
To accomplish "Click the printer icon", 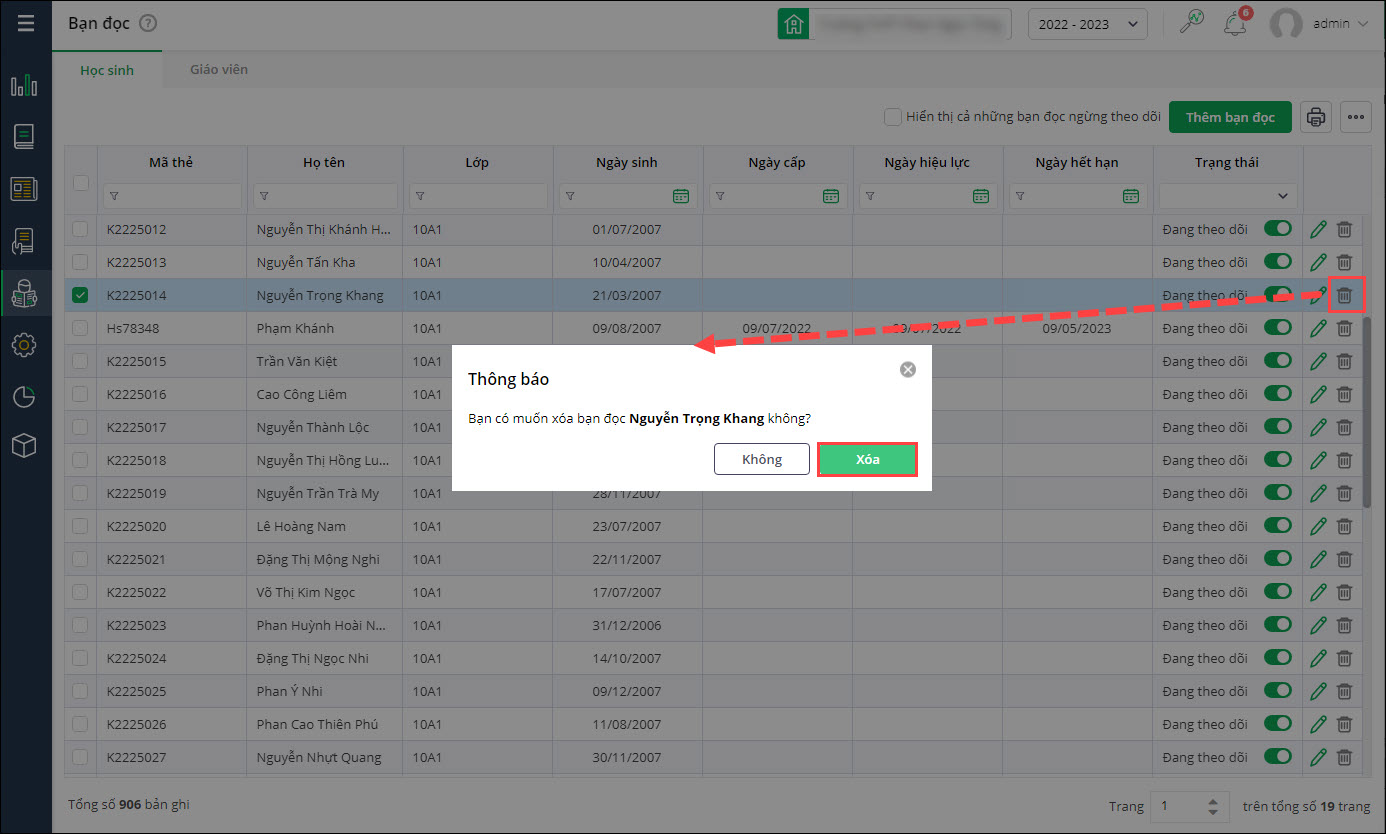I will click(x=1316, y=118).
